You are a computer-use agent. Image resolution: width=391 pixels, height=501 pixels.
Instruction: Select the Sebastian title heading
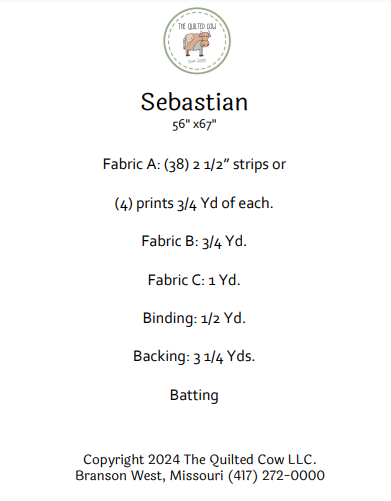pyautogui.click(x=194, y=102)
